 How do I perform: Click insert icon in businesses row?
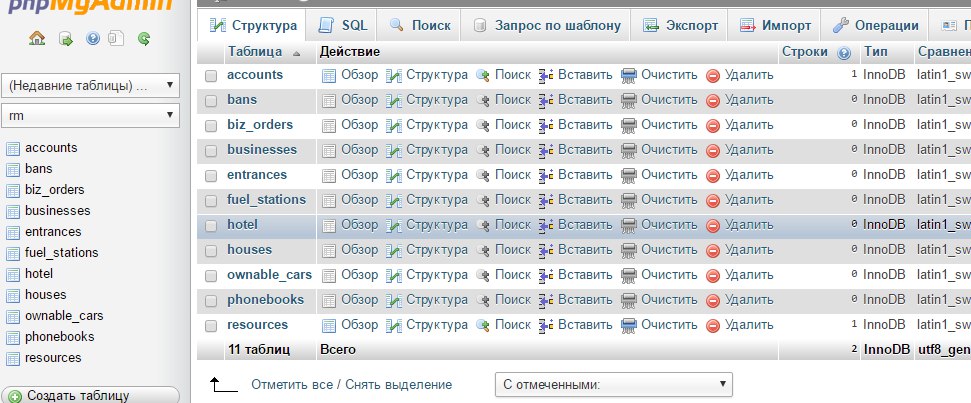[546, 150]
